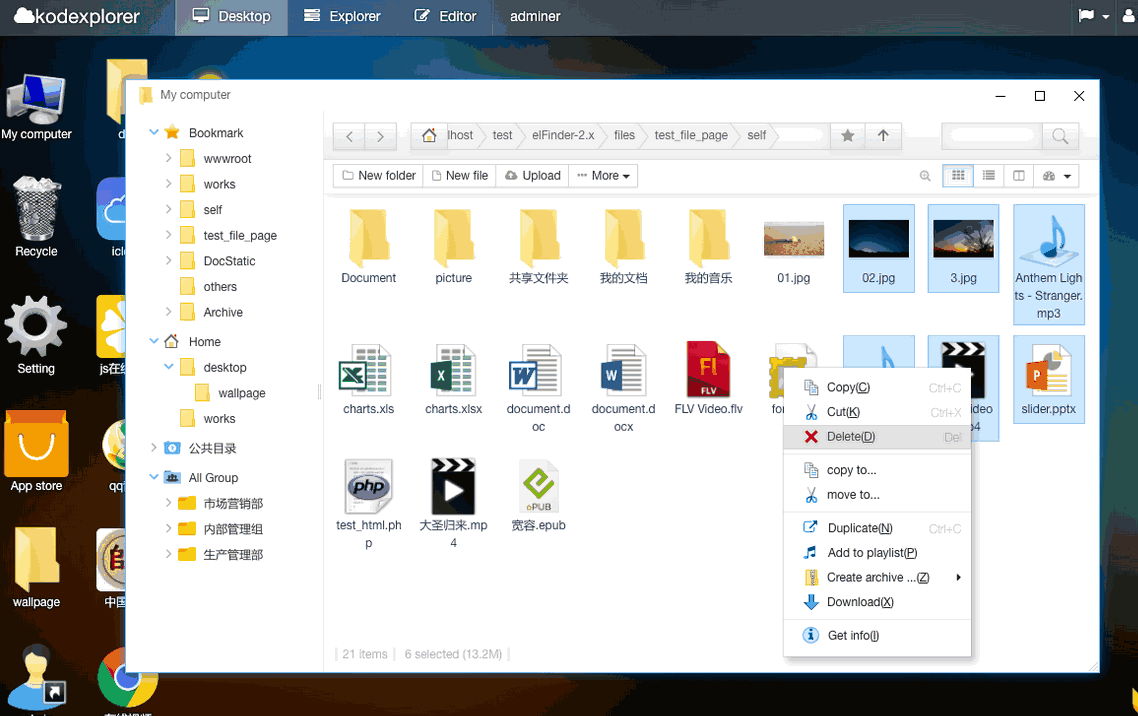Open the App store desktop icon
This screenshot has width=1138, height=716.
click(x=36, y=445)
